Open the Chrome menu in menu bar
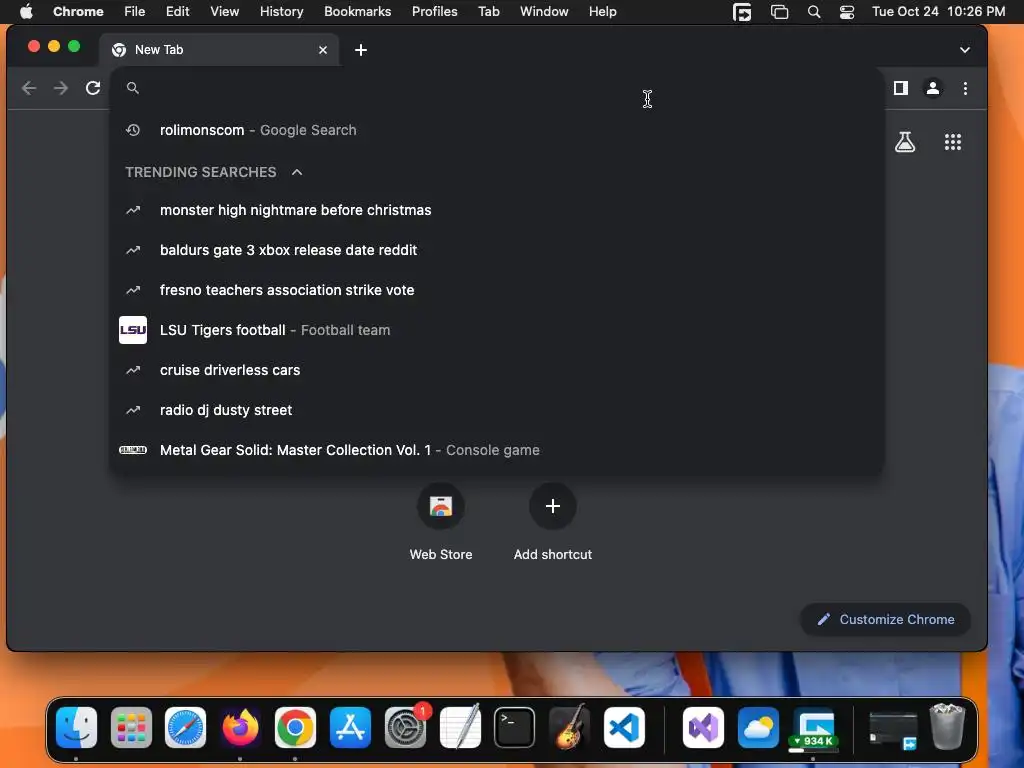This screenshot has width=1024, height=768. tap(78, 12)
